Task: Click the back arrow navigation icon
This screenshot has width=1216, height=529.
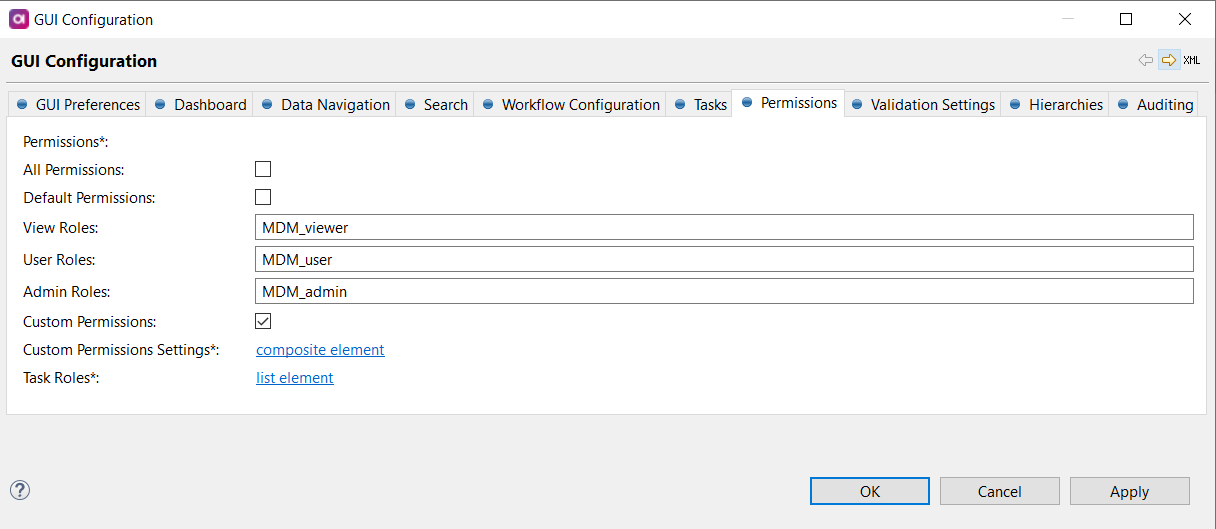Action: point(1146,60)
